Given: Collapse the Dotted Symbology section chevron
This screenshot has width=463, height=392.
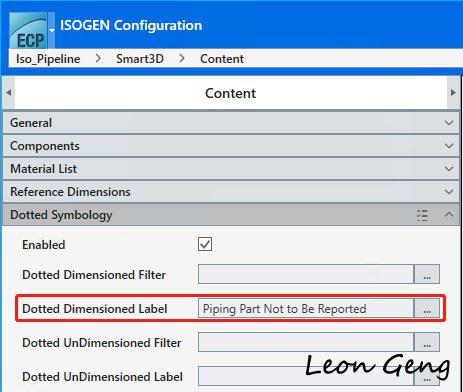Looking at the screenshot, I should [449, 215].
